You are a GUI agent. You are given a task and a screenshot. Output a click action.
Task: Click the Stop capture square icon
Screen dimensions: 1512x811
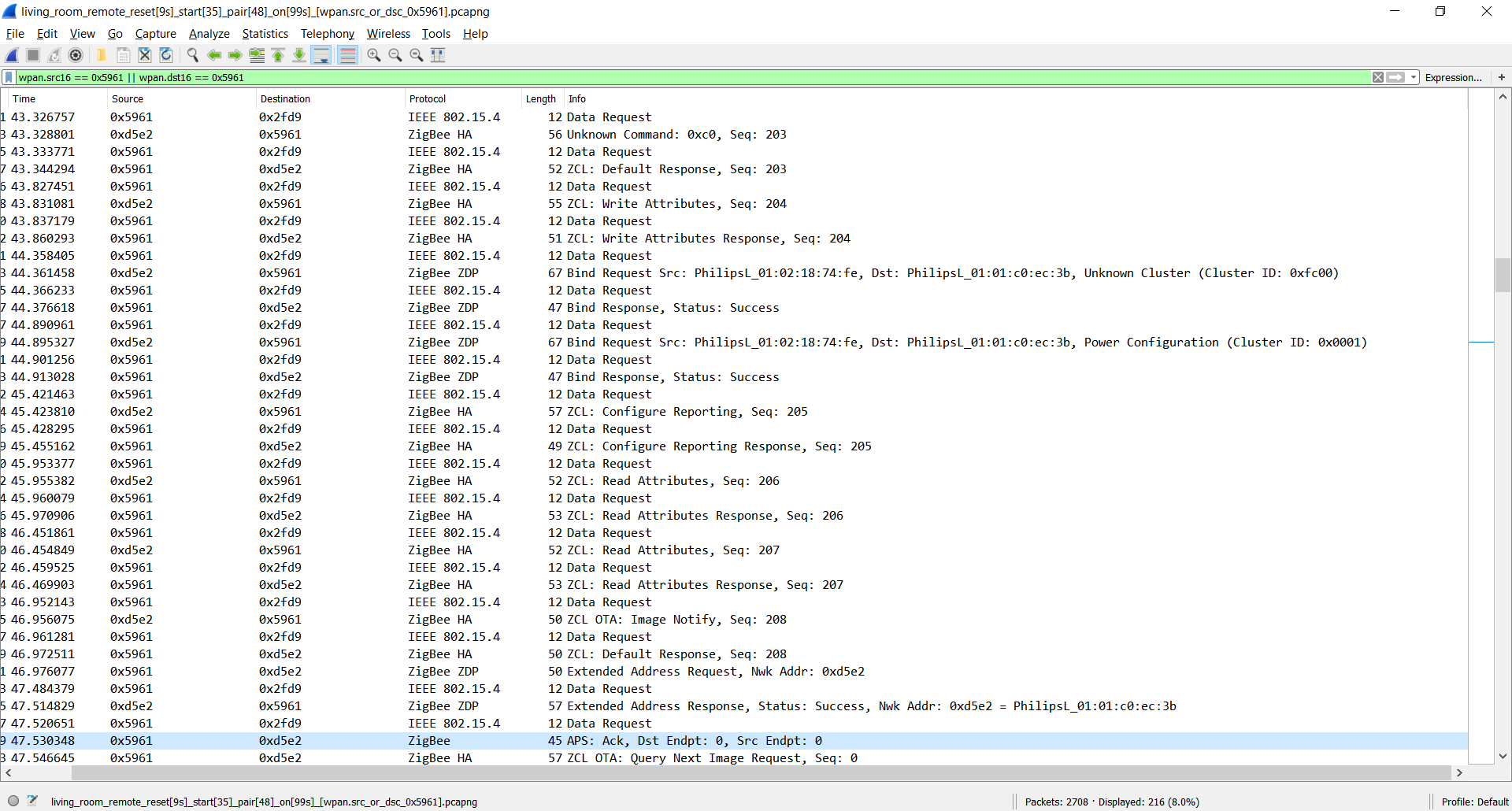[33, 55]
